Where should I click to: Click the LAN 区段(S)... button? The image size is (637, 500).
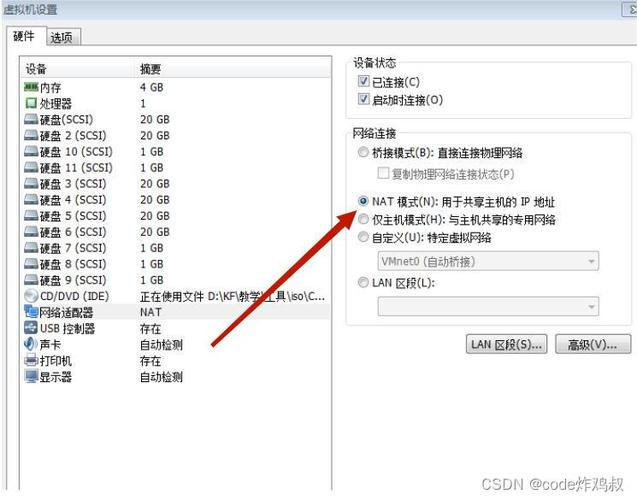pos(506,344)
